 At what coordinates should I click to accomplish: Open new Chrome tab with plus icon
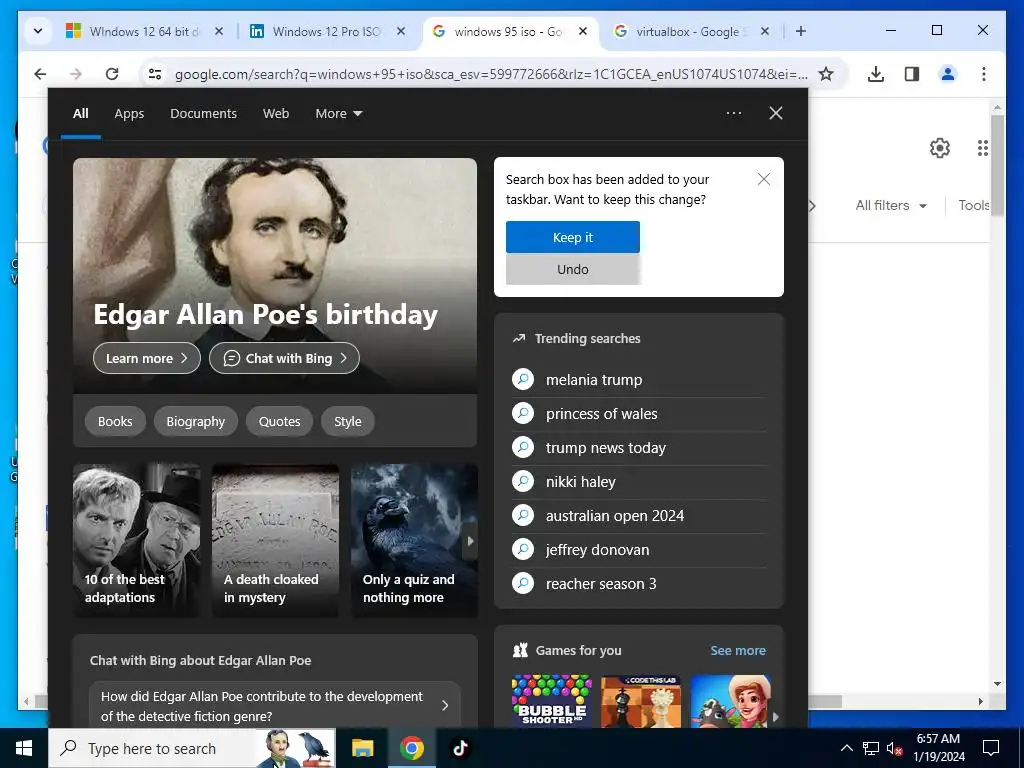coord(801,31)
